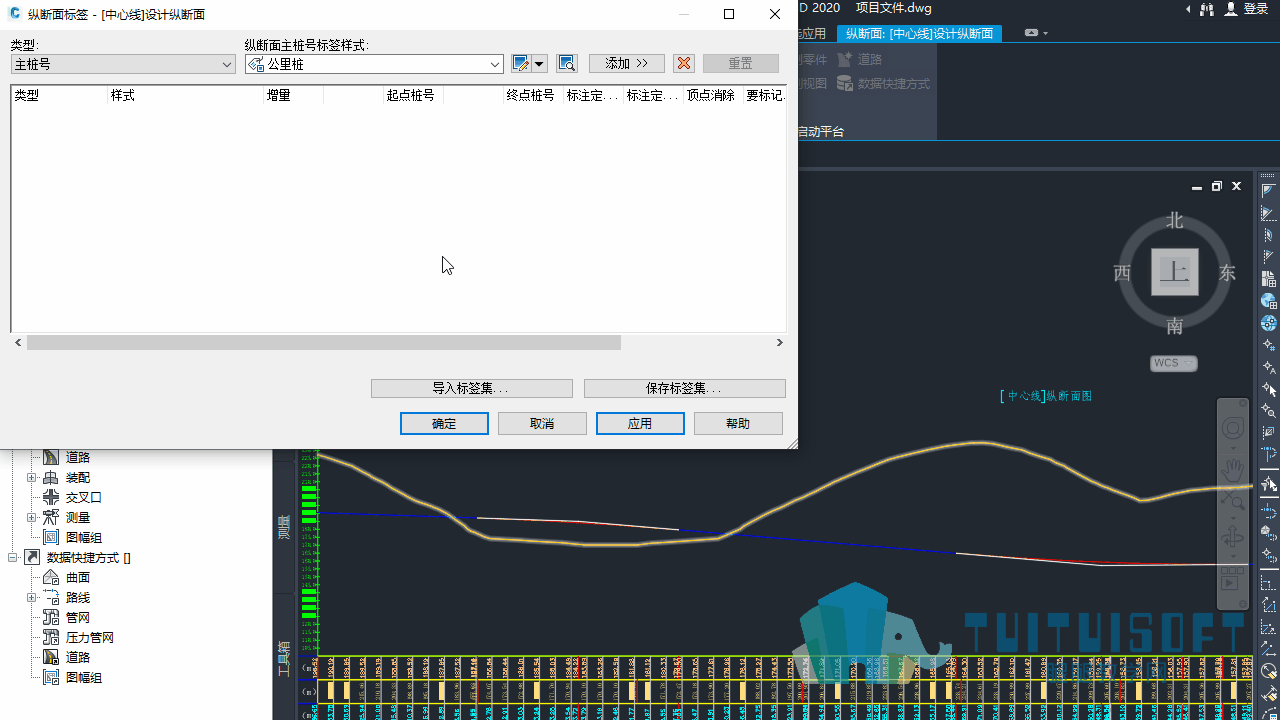Click the 起点桩号 column header

click(411, 95)
